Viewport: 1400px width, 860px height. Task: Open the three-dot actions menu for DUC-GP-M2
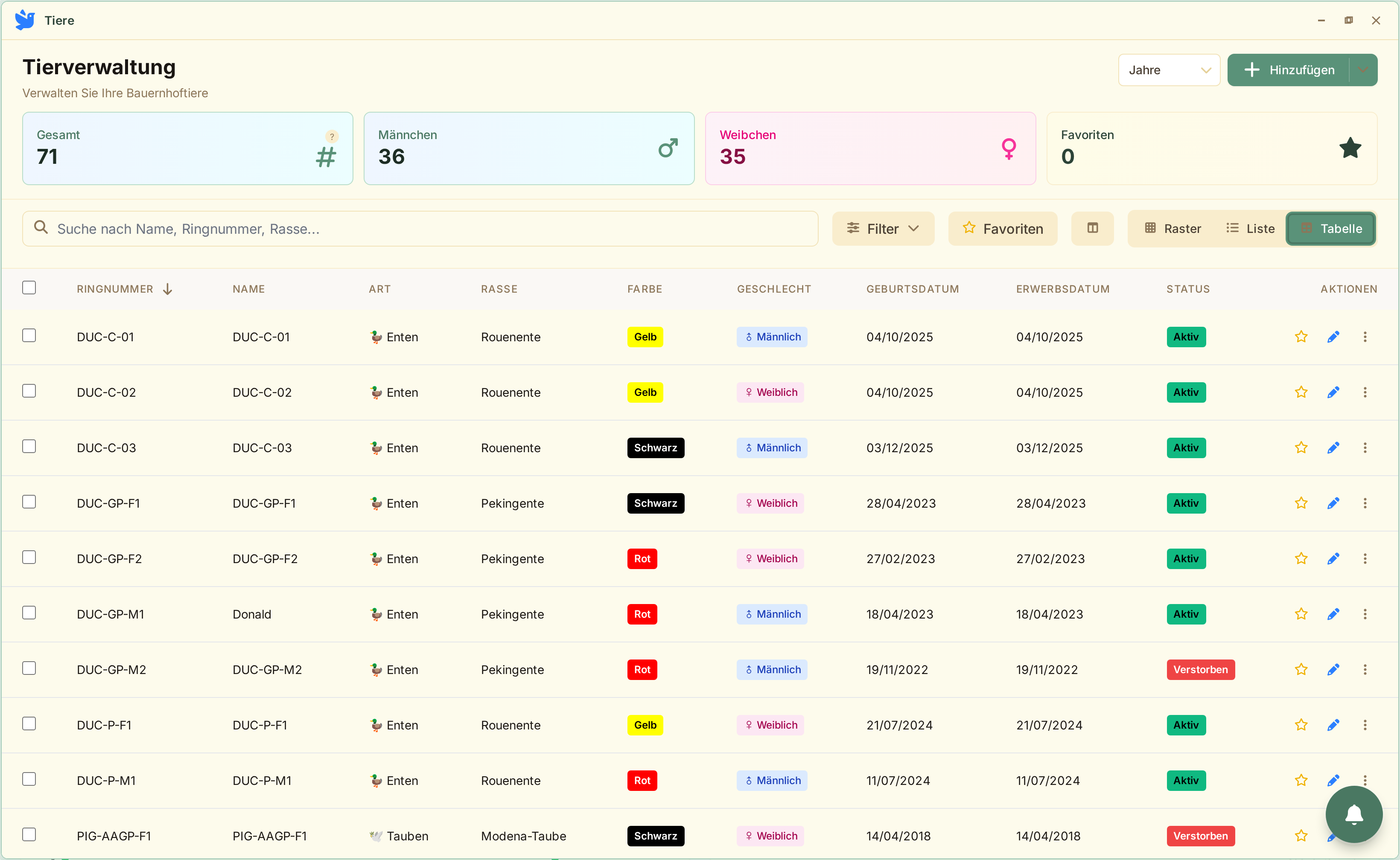click(1365, 669)
